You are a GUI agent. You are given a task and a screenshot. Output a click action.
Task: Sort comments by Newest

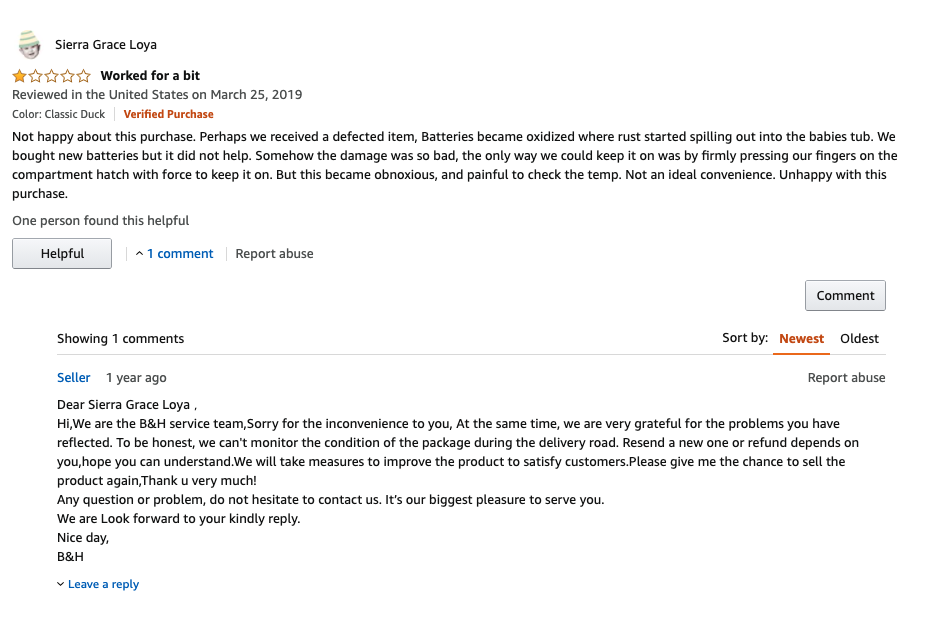click(x=801, y=339)
